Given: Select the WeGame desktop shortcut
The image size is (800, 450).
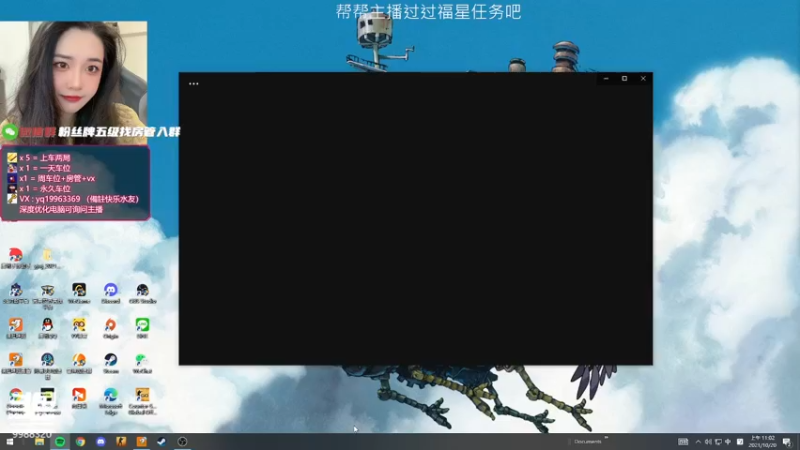Looking at the screenshot, I should click(x=79, y=294).
